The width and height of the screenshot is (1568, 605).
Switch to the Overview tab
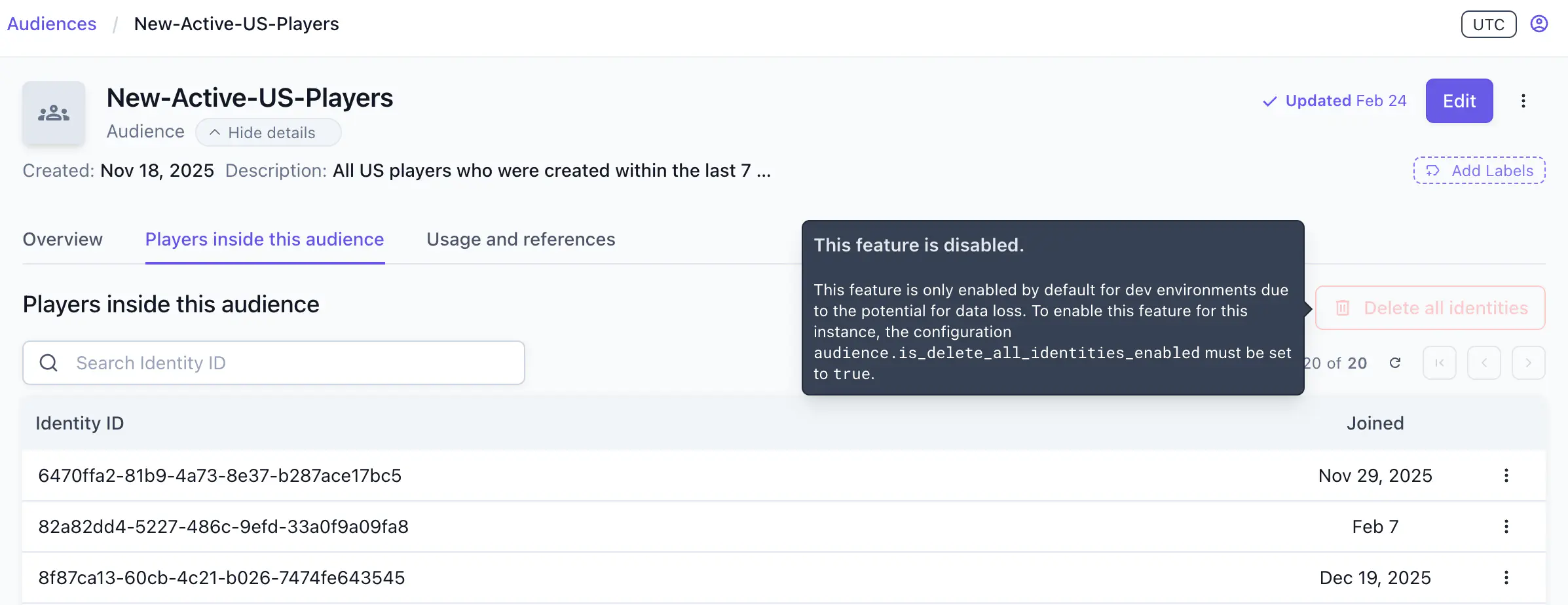(63, 240)
